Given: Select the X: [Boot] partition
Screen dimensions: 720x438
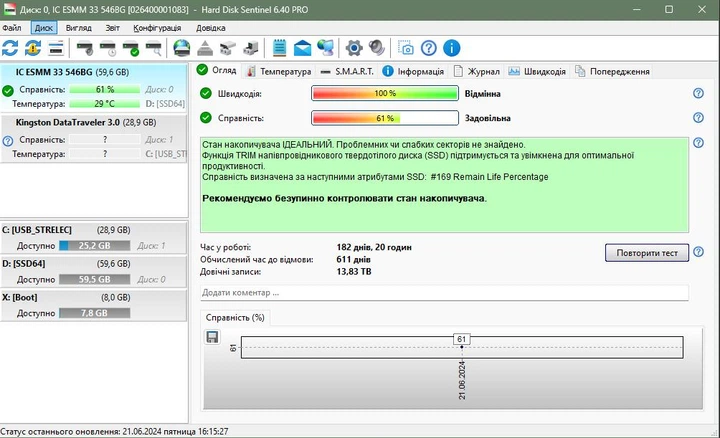Looking at the screenshot, I should 94,305.
